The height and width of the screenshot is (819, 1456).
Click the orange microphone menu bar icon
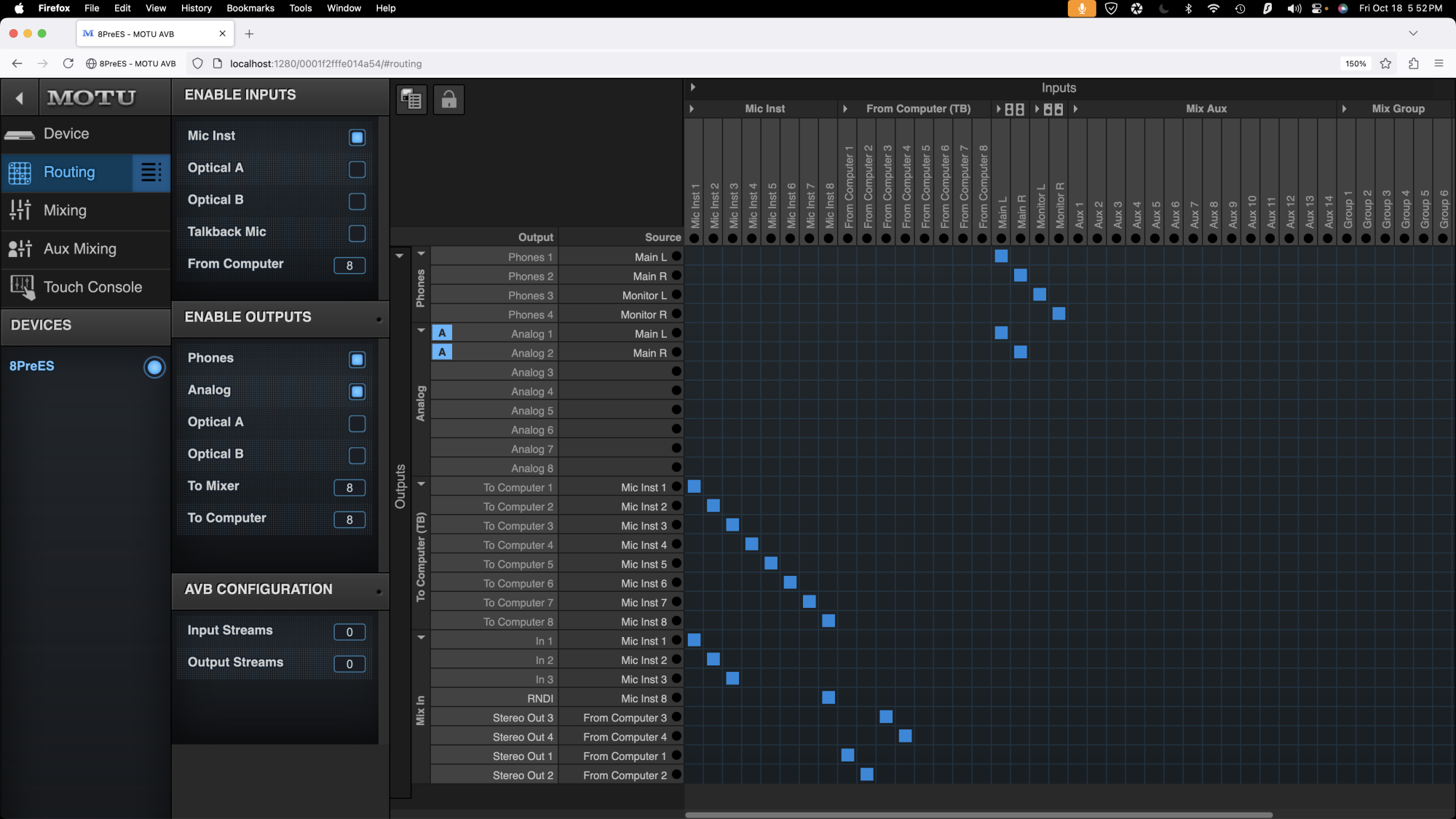(x=1082, y=8)
